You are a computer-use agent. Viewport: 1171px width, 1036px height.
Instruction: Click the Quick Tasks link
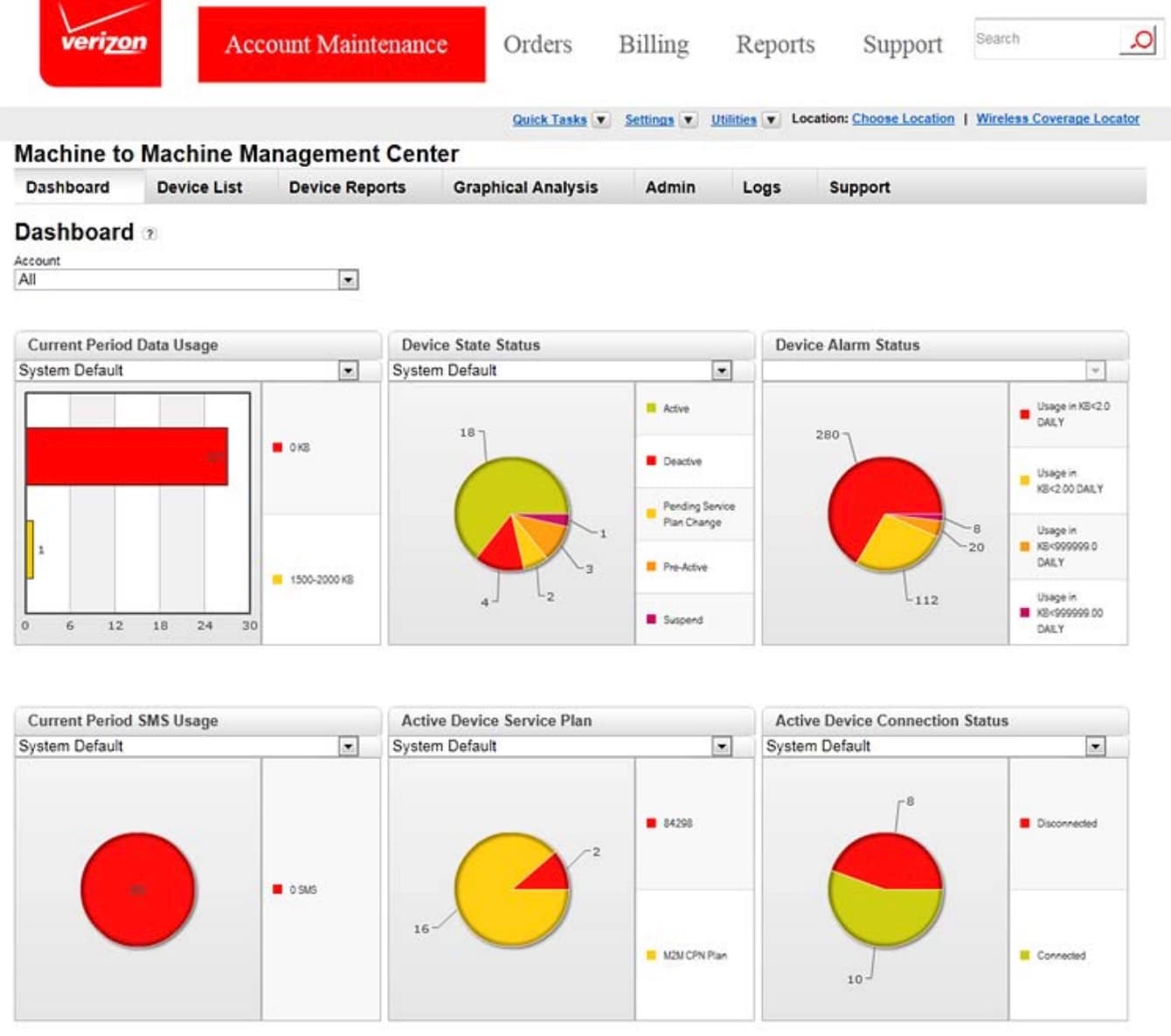(x=550, y=120)
